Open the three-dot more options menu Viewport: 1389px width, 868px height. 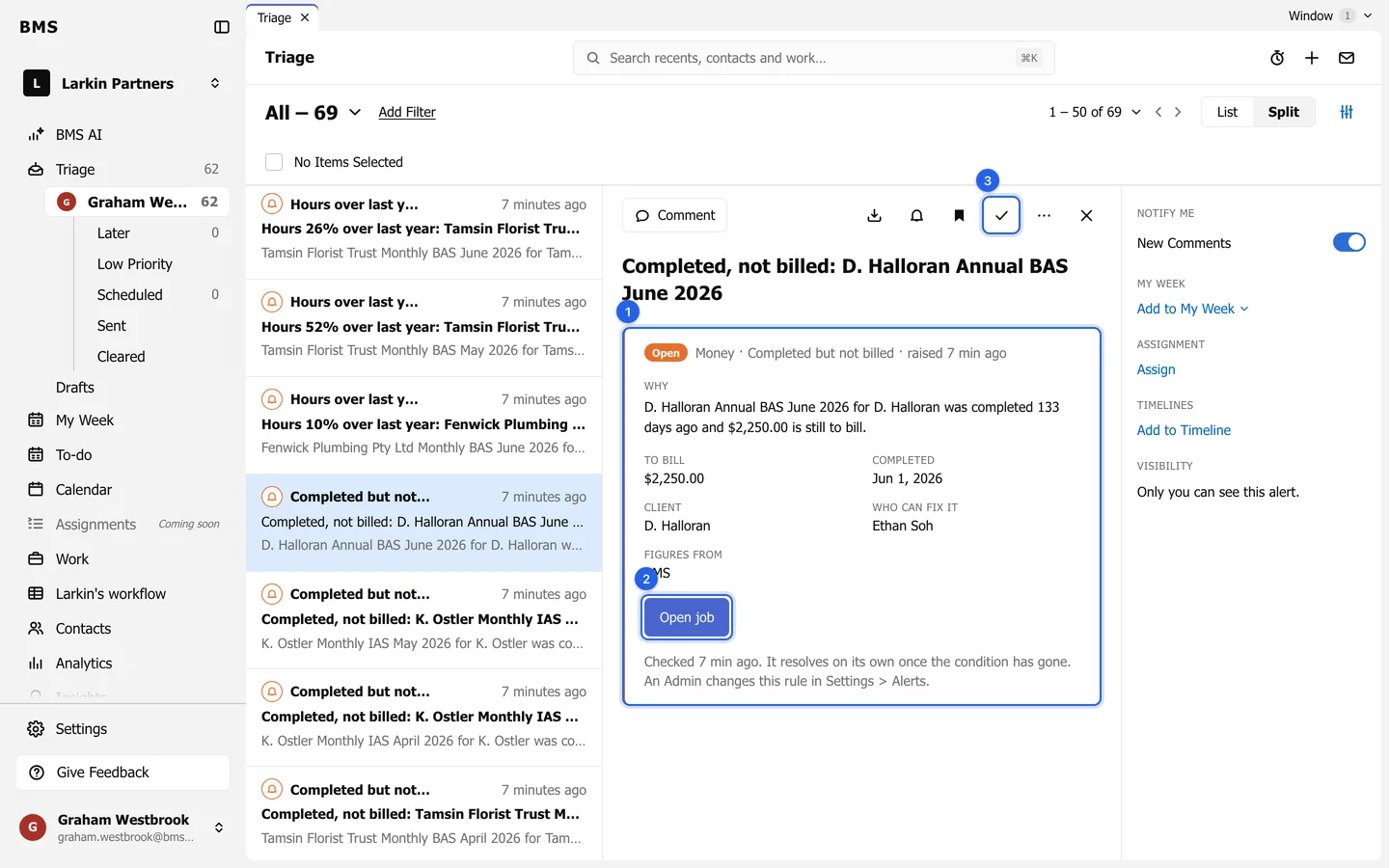click(x=1044, y=215)
